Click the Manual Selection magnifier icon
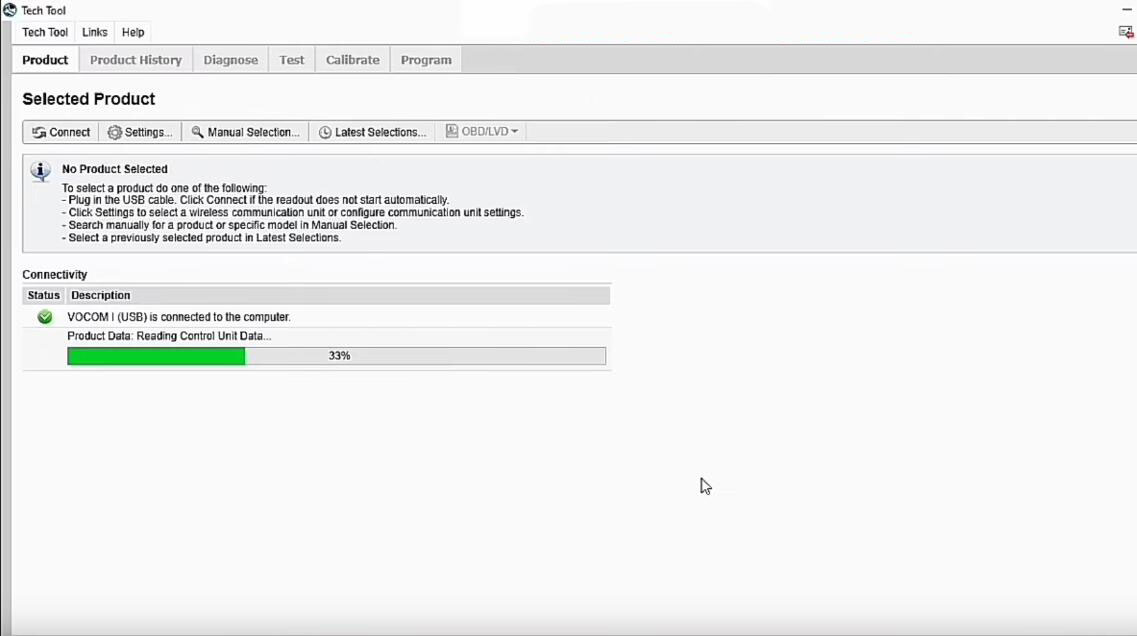The height and width of the screenshot is (636, 1137). click(197, 132)
